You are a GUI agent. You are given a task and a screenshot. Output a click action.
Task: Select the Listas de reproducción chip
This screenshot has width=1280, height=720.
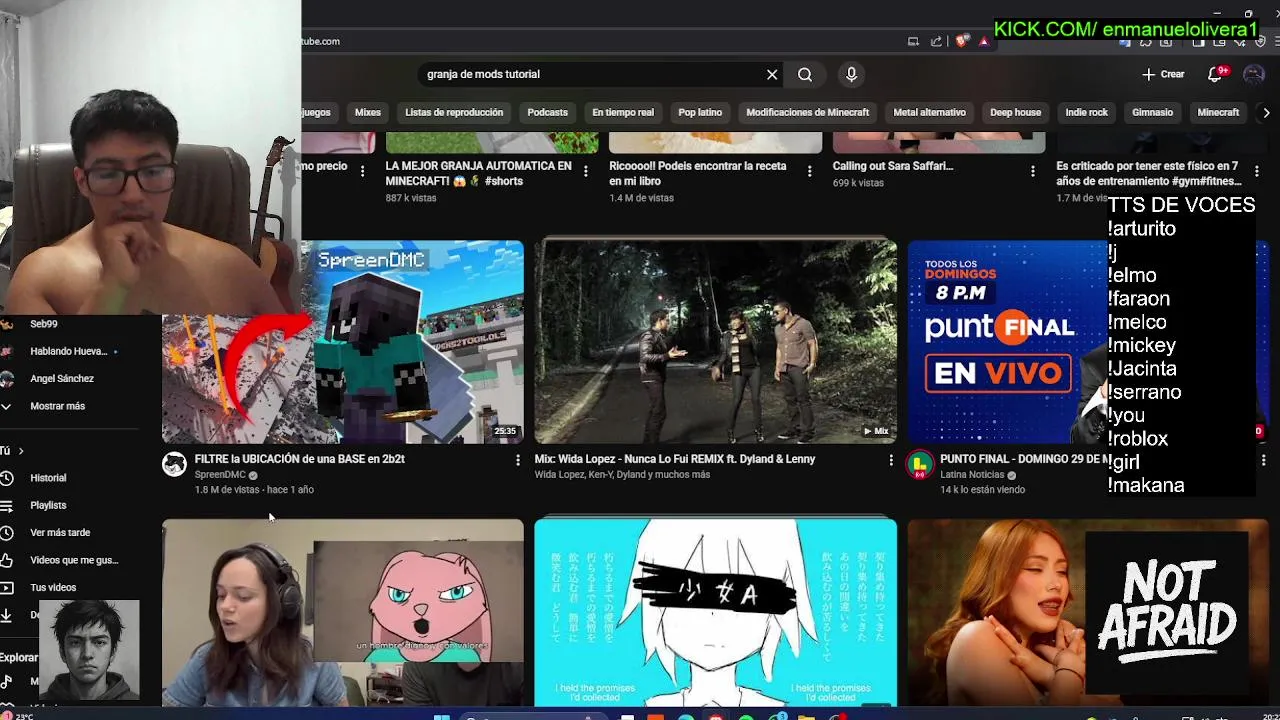pos(454,112)
